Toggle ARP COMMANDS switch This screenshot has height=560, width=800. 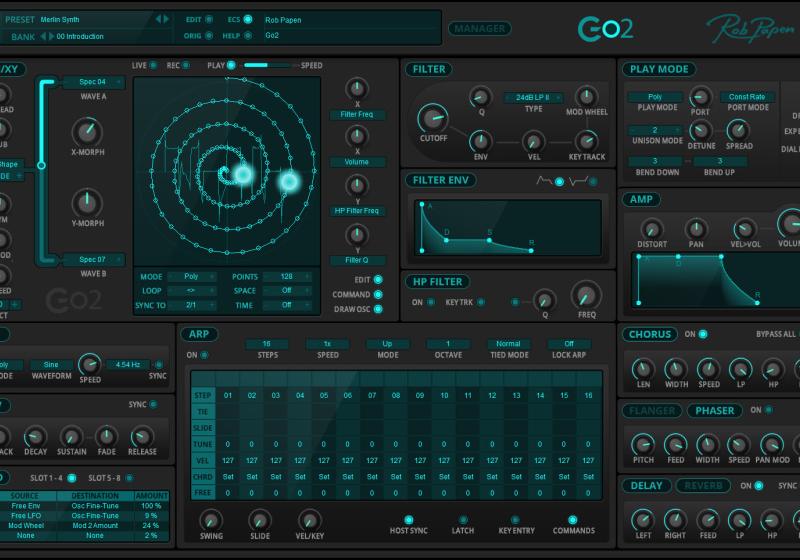pos(572,520)
